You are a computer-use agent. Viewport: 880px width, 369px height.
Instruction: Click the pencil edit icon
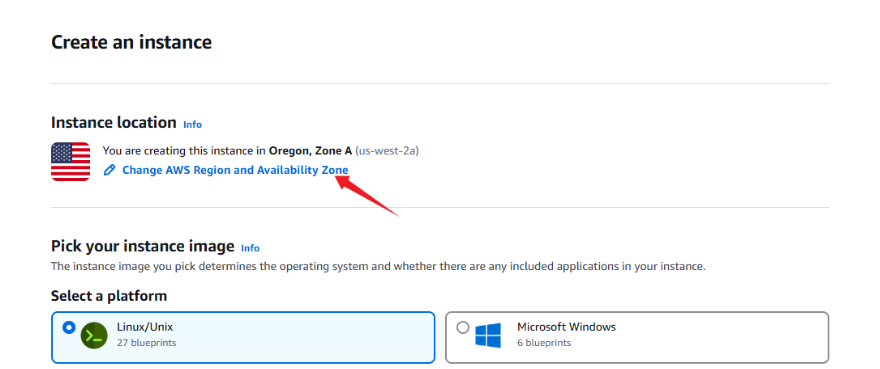109,170
